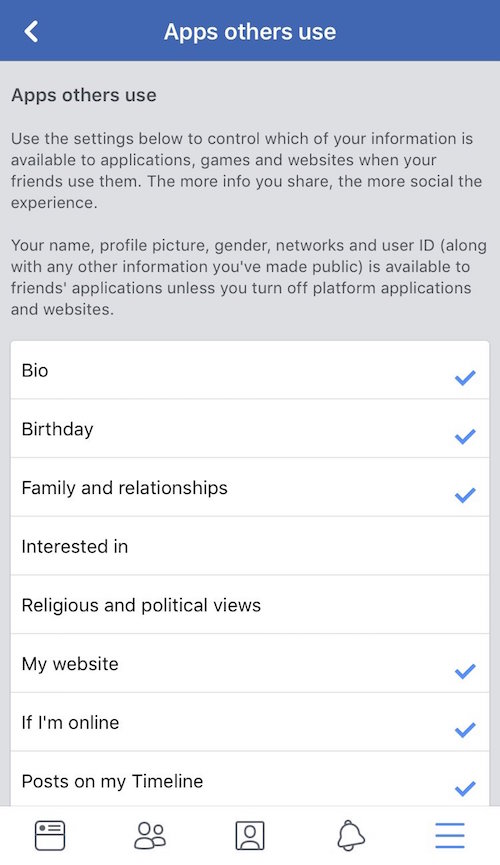Open the News Feed tab icon
Image resolution: width=500 pixels, height=865 pixels.
pyautogui.click(x=50, y=835)
